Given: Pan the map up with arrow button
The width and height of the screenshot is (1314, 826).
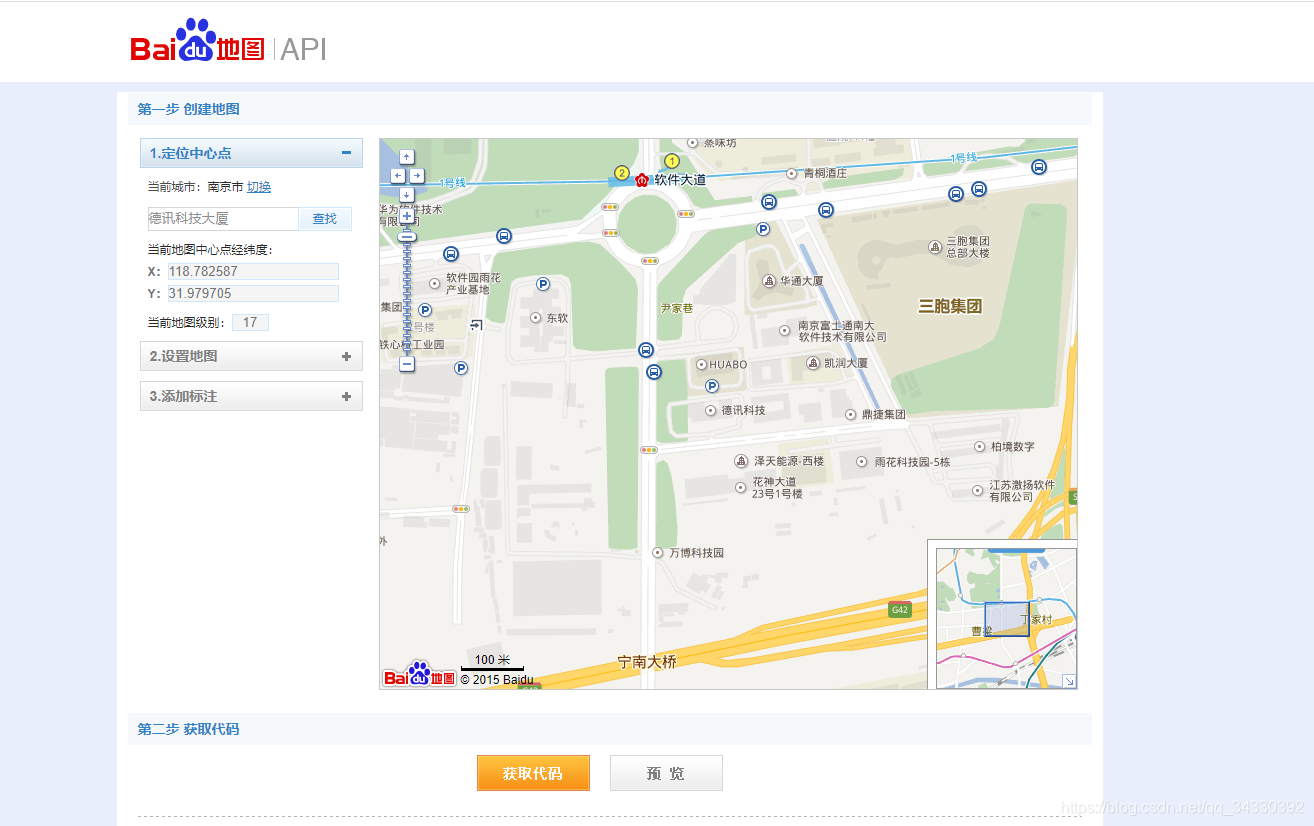Looking at the screenshot, I should (407, 157).
